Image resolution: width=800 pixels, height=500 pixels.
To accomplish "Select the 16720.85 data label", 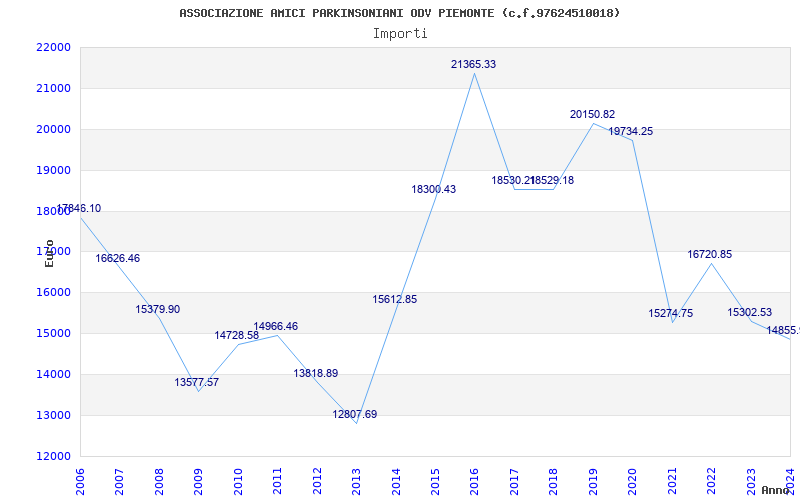I will coord(710,254).
